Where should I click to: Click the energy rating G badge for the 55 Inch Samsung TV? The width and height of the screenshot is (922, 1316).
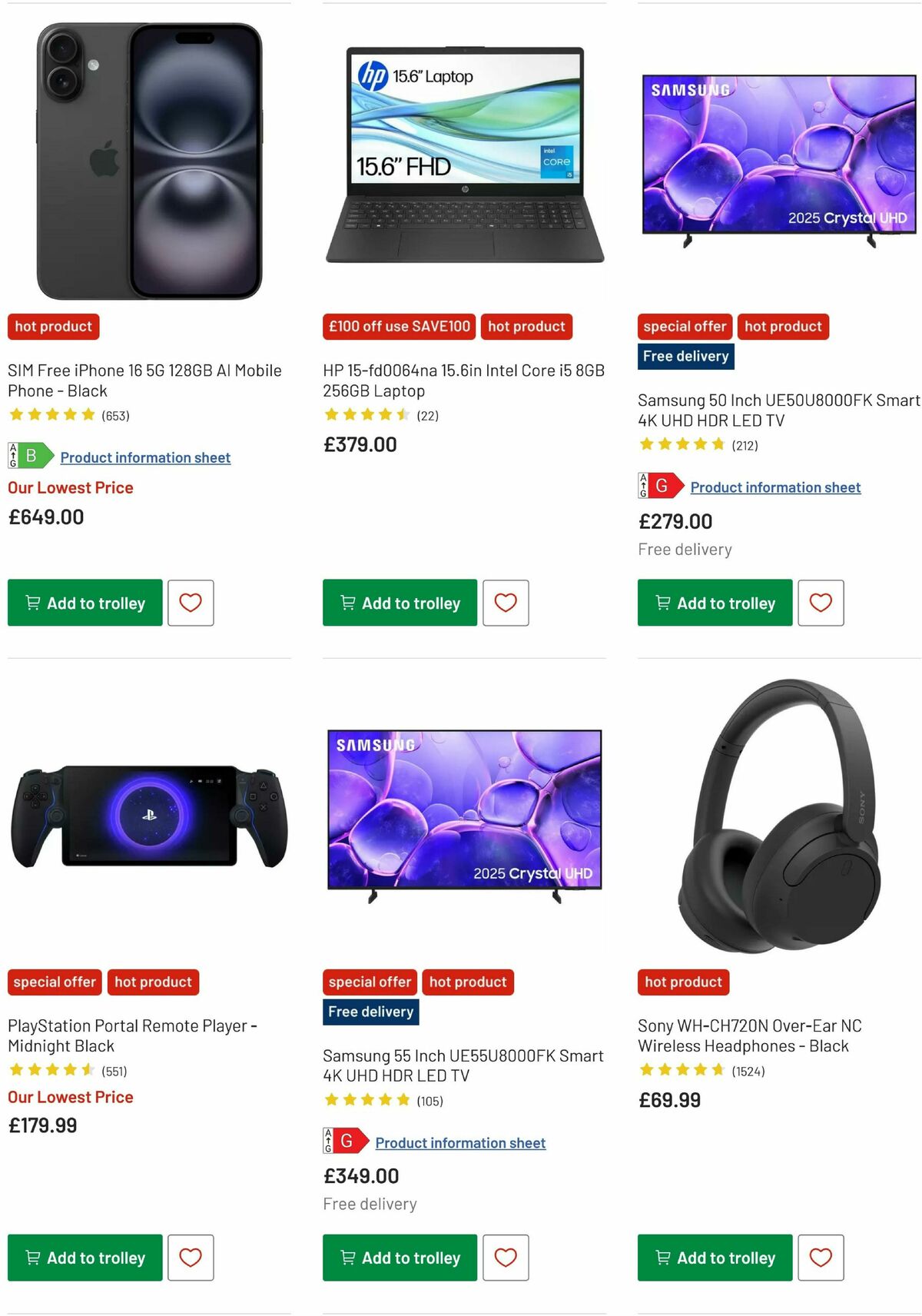pyautogui.click(x=338, y=1142)
